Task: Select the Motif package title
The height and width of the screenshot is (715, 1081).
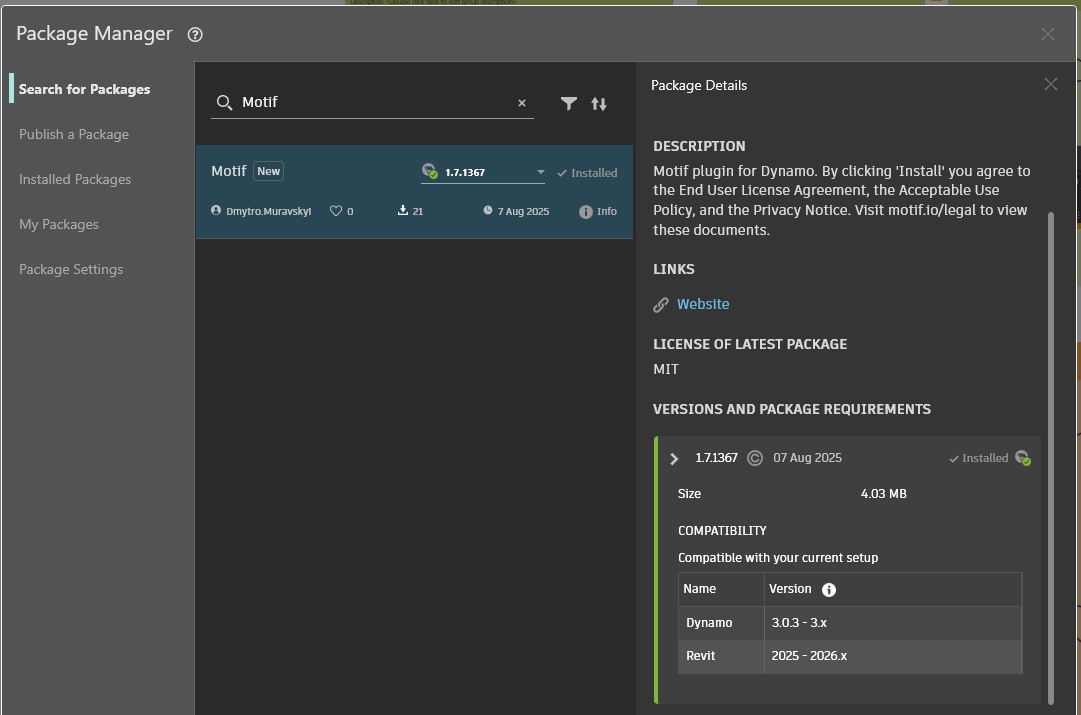Action: (x=228, y=171)
